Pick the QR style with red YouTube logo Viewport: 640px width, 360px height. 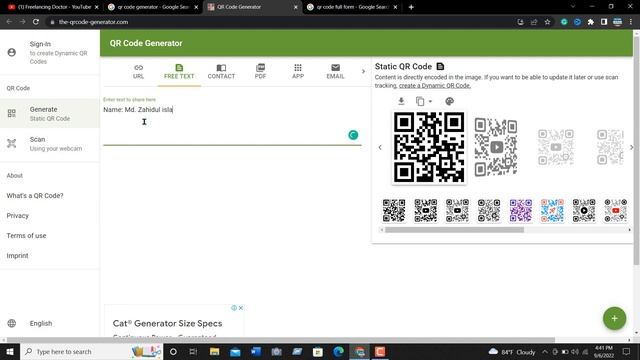[x=616, y=211]
